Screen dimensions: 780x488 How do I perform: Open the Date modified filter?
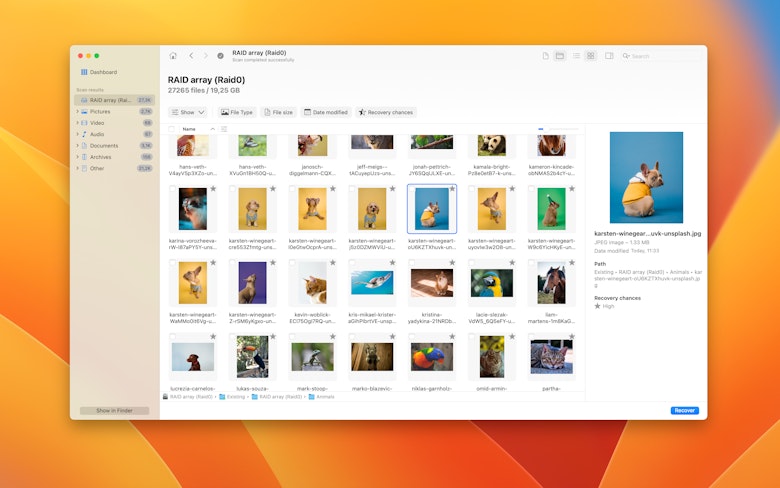[326, 112]
